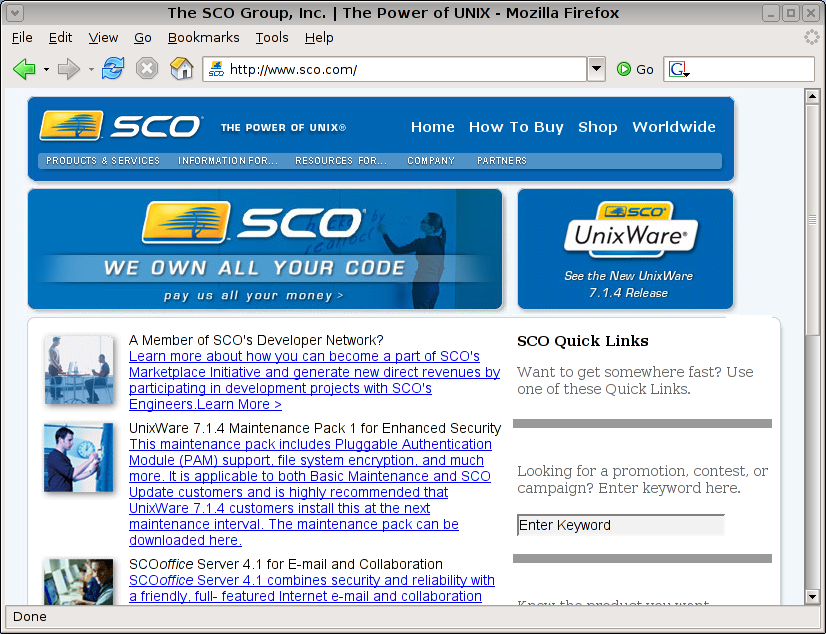Follow the How To Buy link

tap(516, 127)
